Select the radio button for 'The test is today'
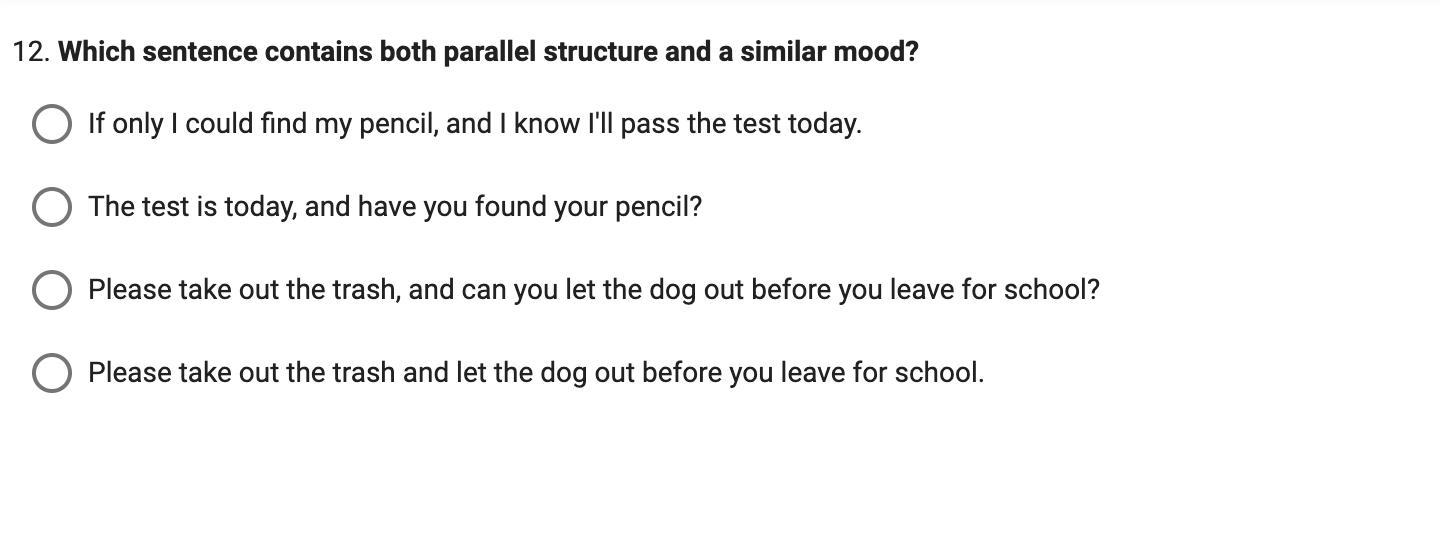The height and width of the screenshot is (534, 1440). (x=52, y=207)
